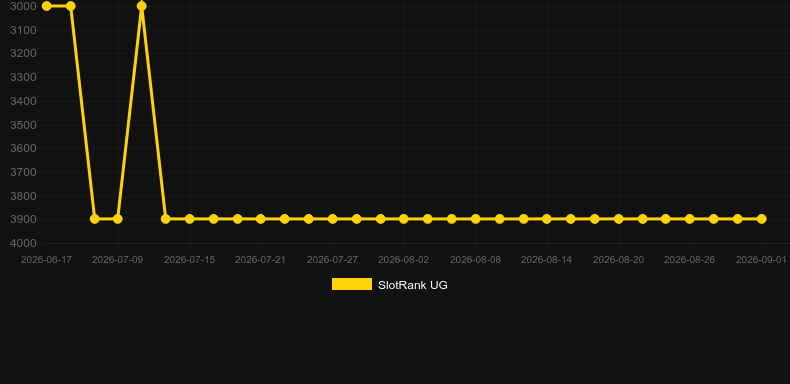Click the 2026-07-27 date label
The height and width of the screenshot is (384, 790).
(x=333, y=260)
